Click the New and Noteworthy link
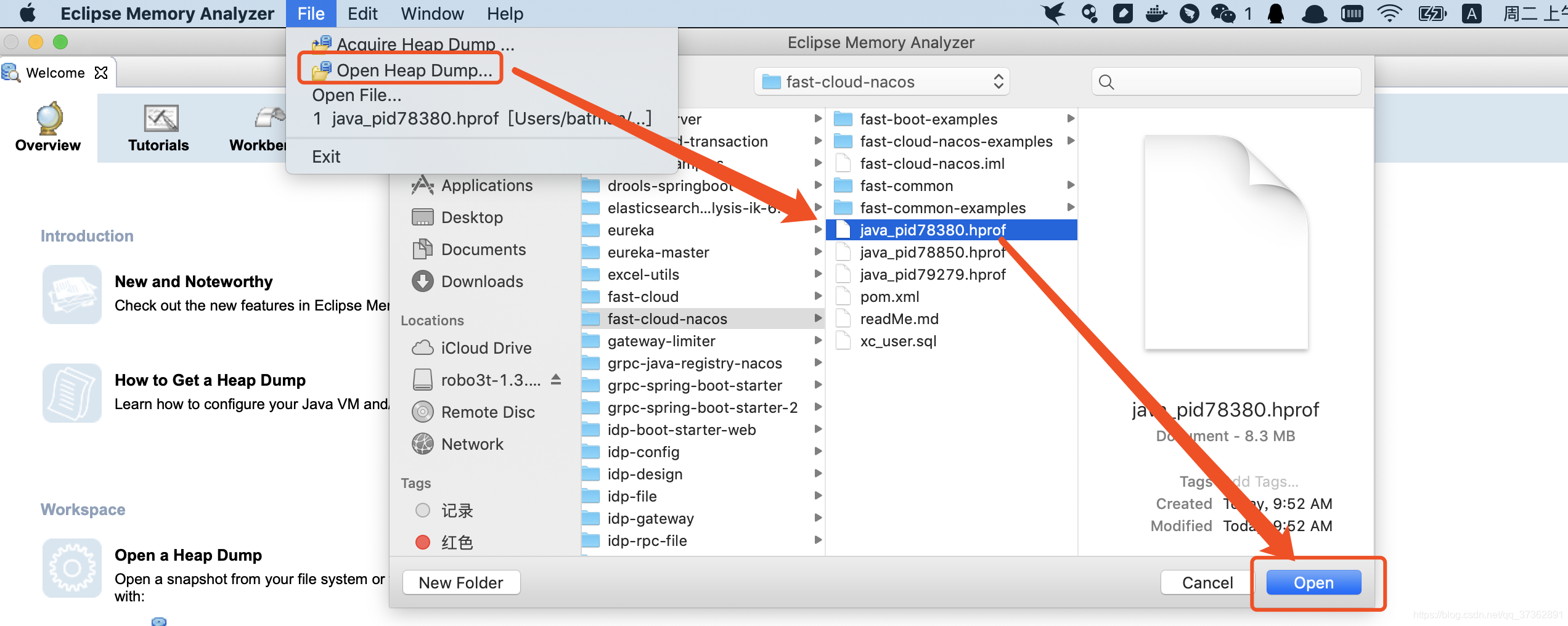 click(x=194, y=282)
